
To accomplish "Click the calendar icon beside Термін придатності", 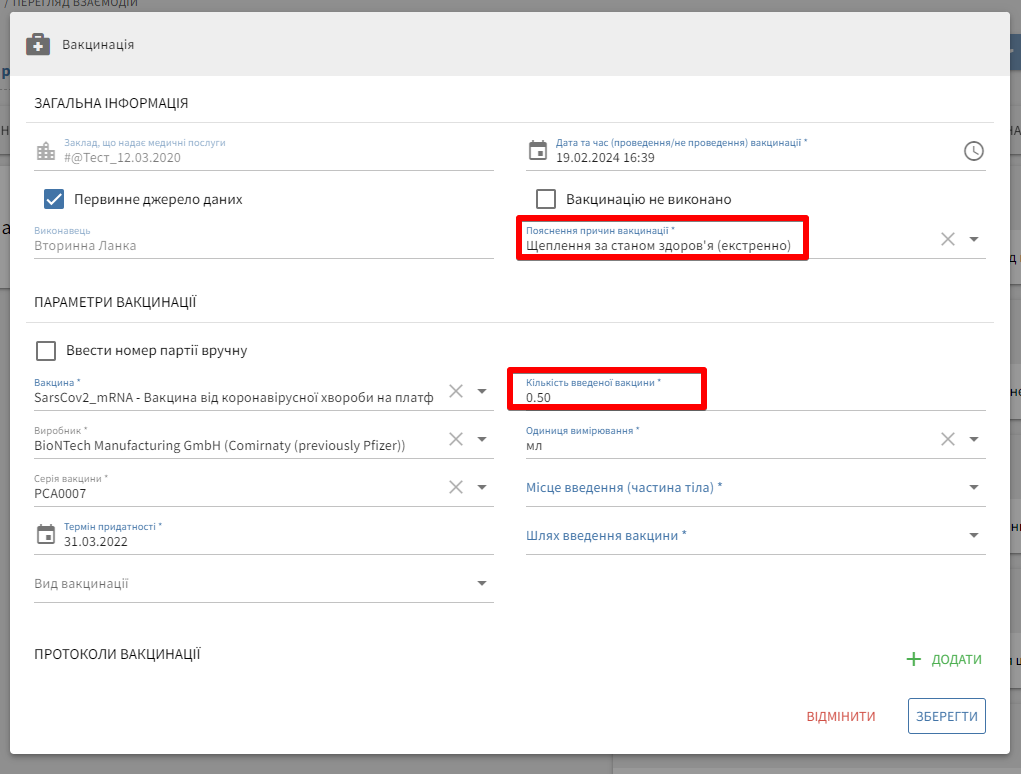I will coord(45,535).
